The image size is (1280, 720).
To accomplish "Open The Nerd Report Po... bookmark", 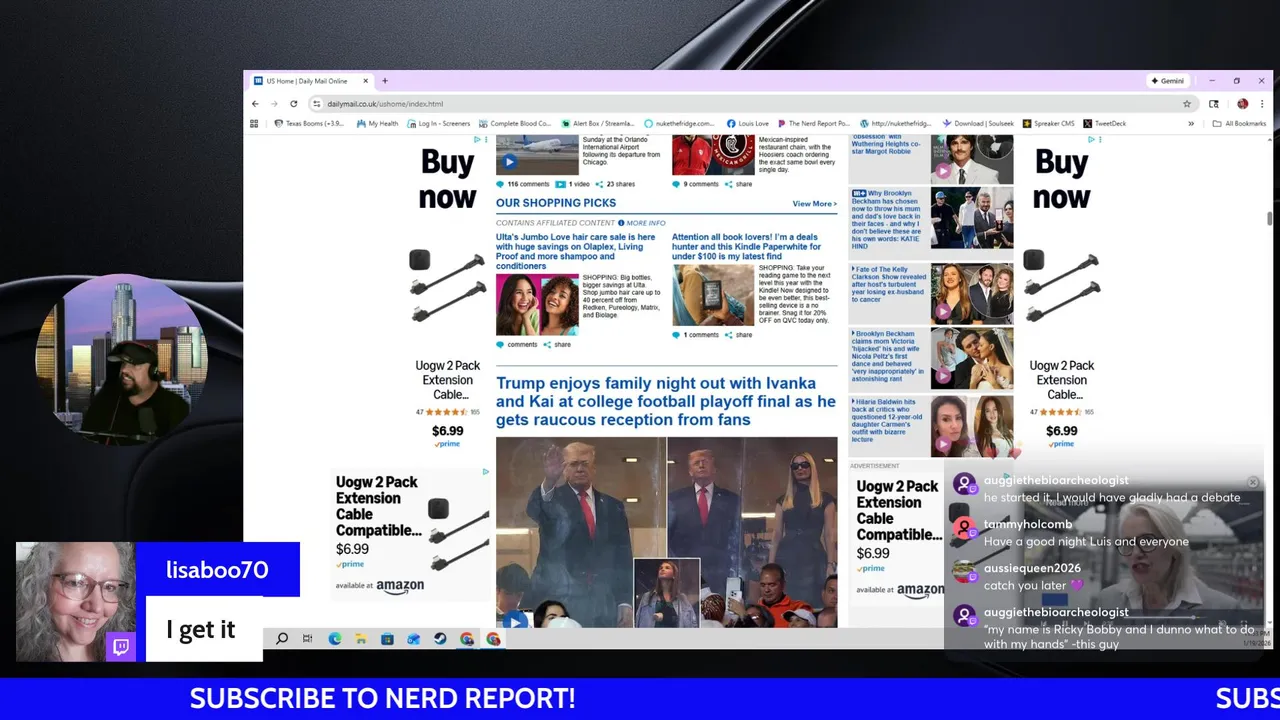I will point(814,124).
